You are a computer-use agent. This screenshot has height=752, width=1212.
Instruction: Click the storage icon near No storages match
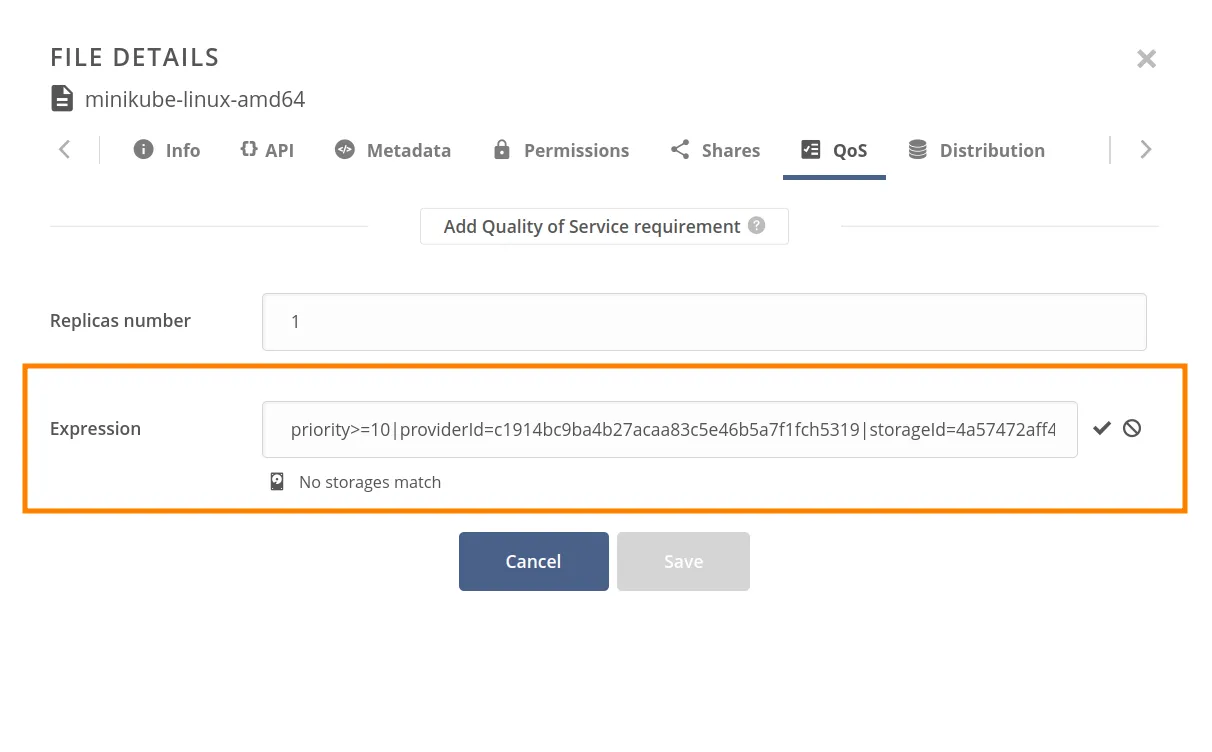[277, 481]
